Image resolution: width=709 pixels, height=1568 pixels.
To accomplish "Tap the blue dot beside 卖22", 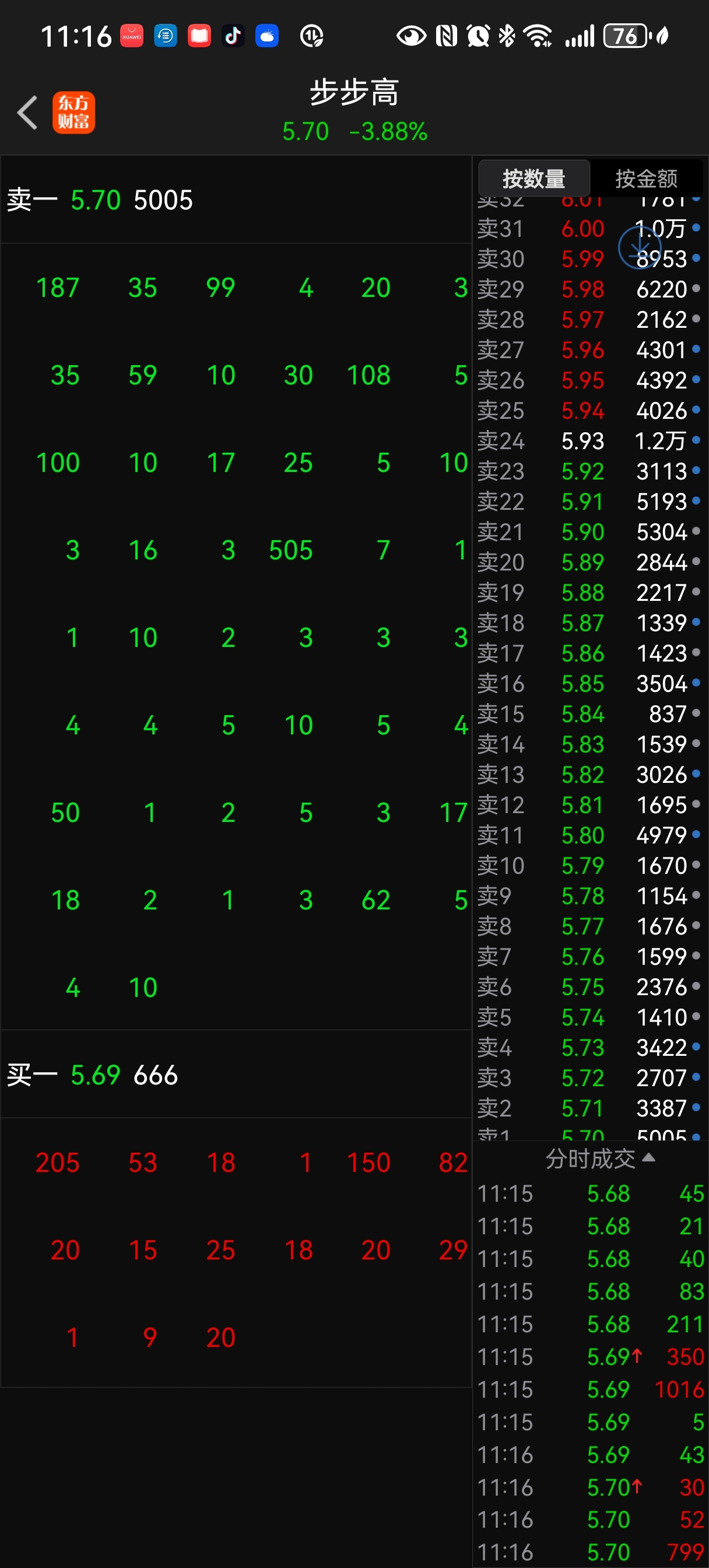I will click(x=696, y=501).
